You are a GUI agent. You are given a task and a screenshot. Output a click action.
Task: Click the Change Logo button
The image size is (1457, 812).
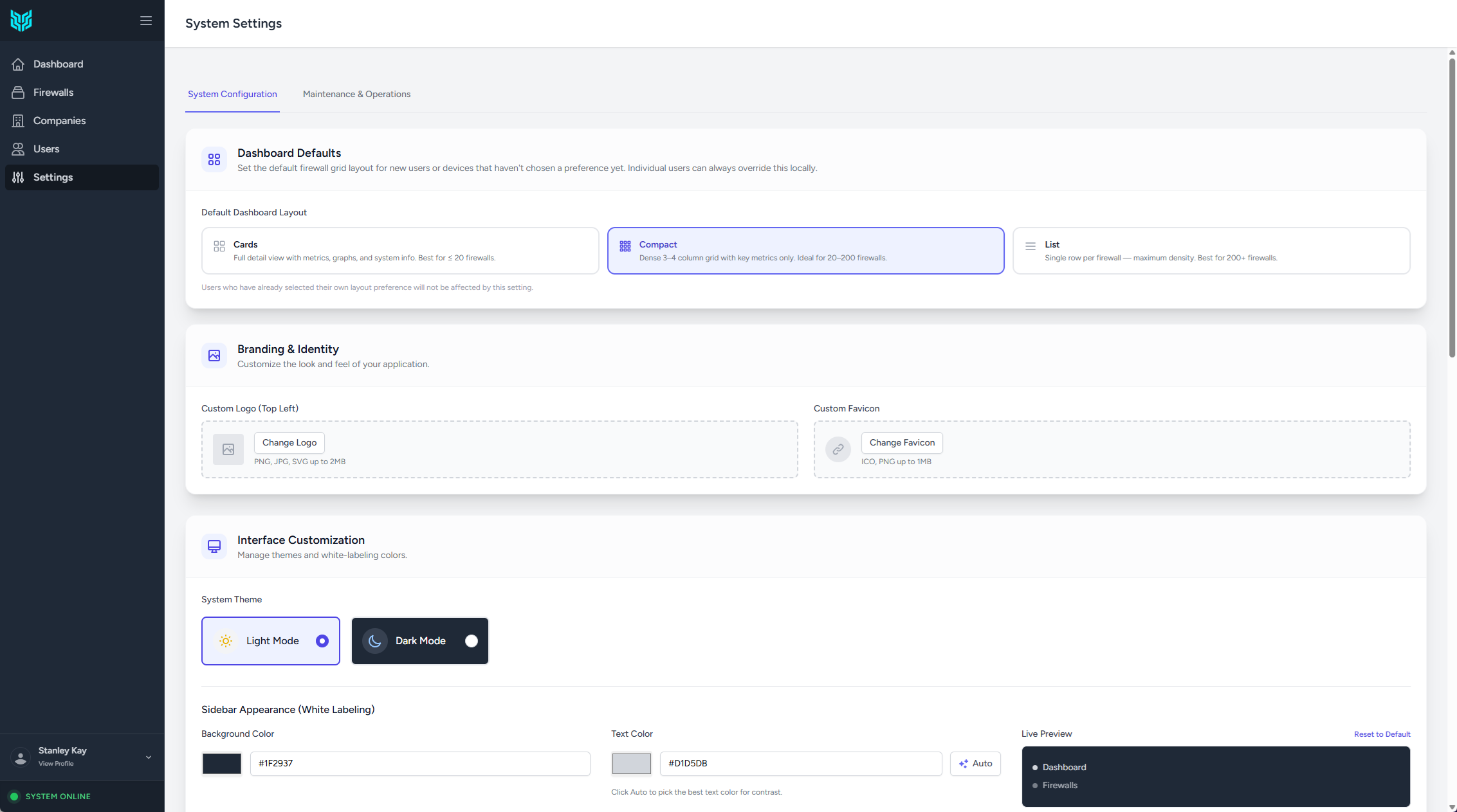[289, 443]
